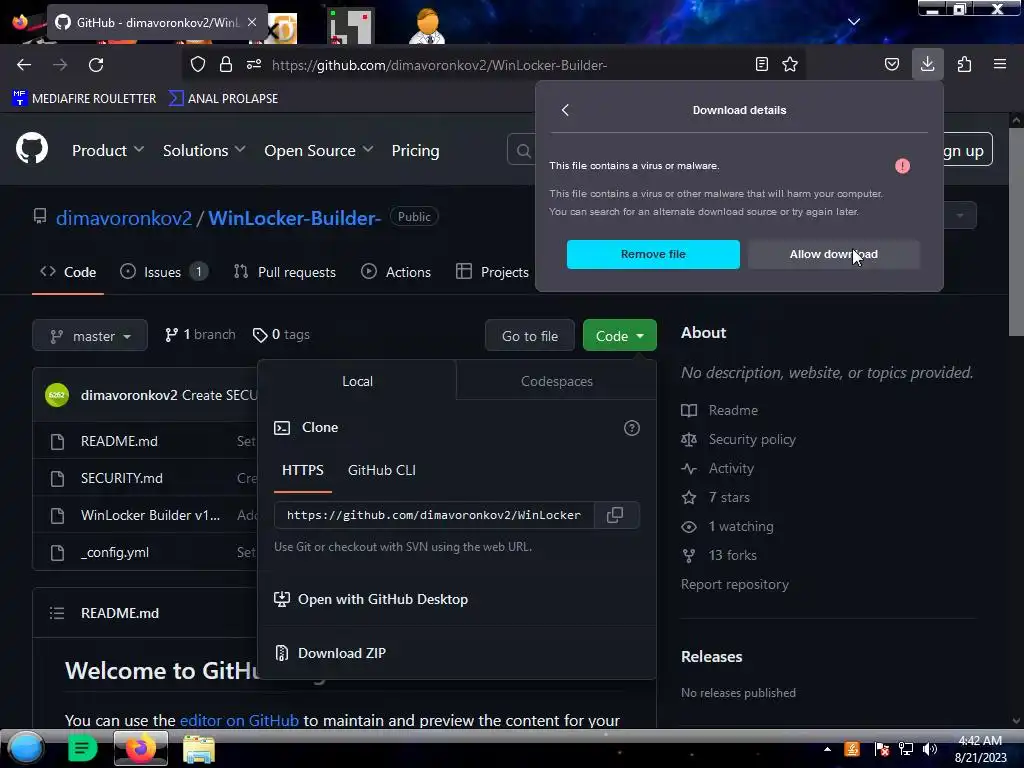The width and height of the screenshot is (1024, 768).
Task: Open the README.md file row
Action: [x=119, y=441]
